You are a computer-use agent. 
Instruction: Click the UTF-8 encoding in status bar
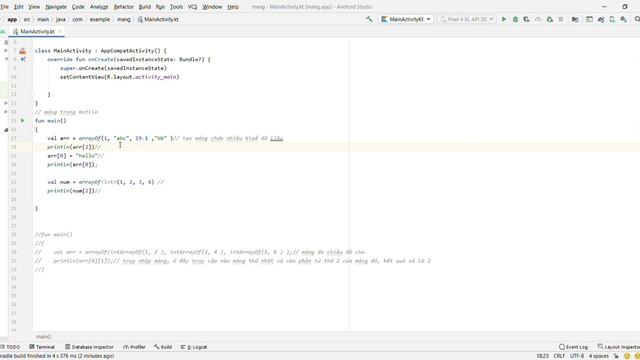point(577,356)
